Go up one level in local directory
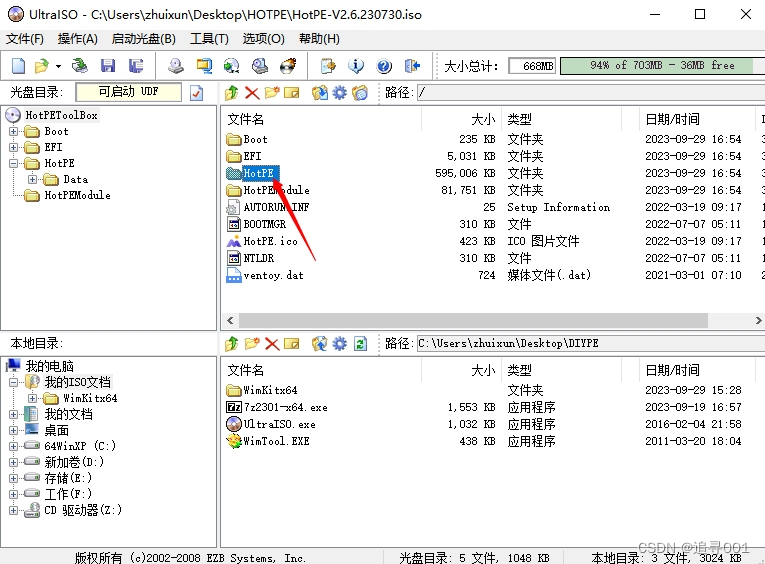Image resolution: width=765 pixels, height=564 pixels. 231,344
